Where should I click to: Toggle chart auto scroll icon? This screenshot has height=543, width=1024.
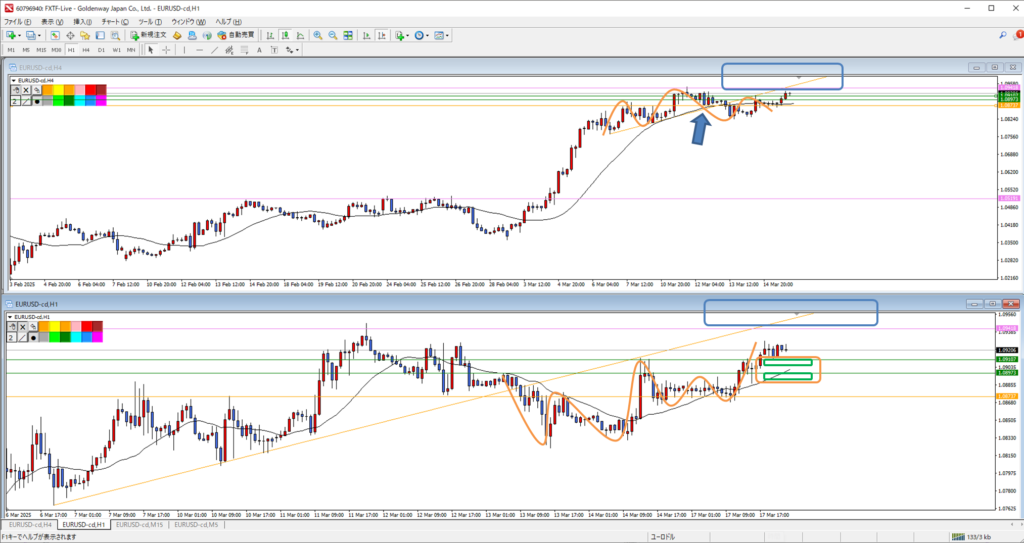point(366,35)
